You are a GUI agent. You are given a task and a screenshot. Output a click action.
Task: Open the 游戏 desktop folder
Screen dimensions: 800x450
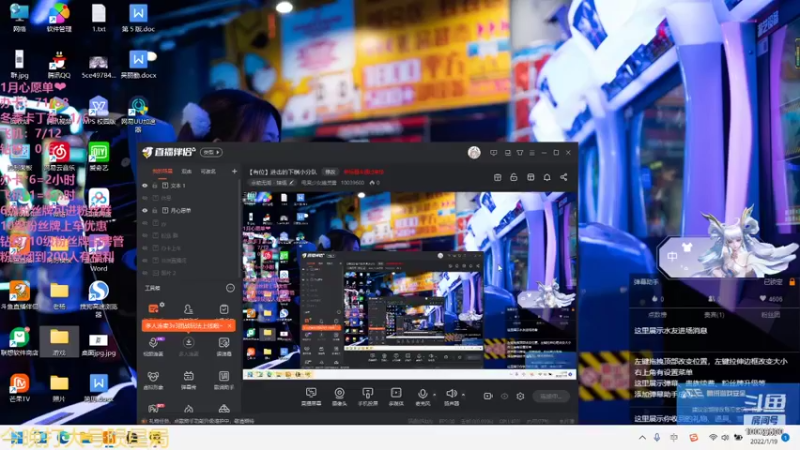point(59,341)
